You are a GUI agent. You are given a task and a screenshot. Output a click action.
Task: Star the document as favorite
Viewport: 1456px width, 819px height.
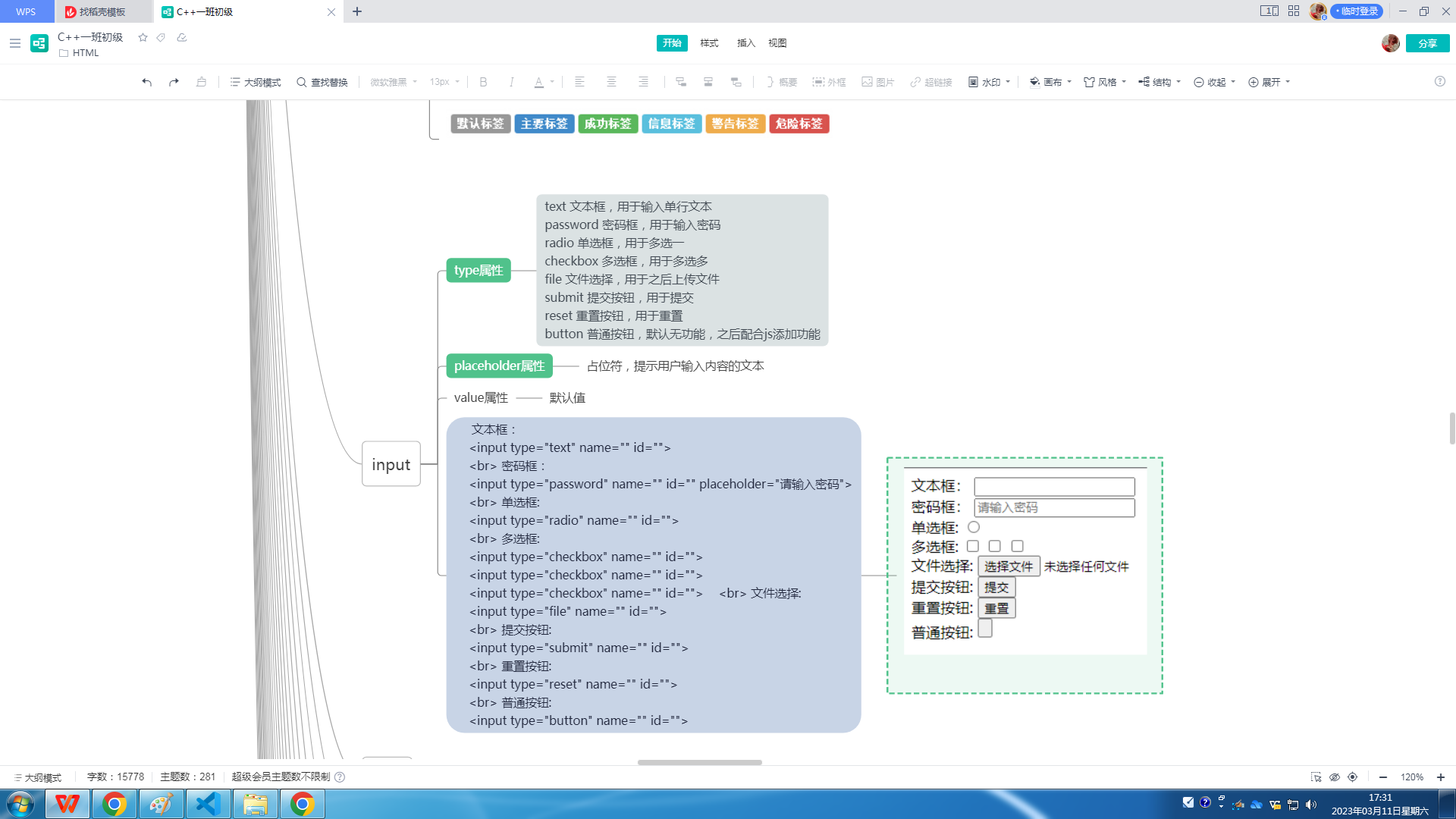pyautogui.click(x=143, y=37)
